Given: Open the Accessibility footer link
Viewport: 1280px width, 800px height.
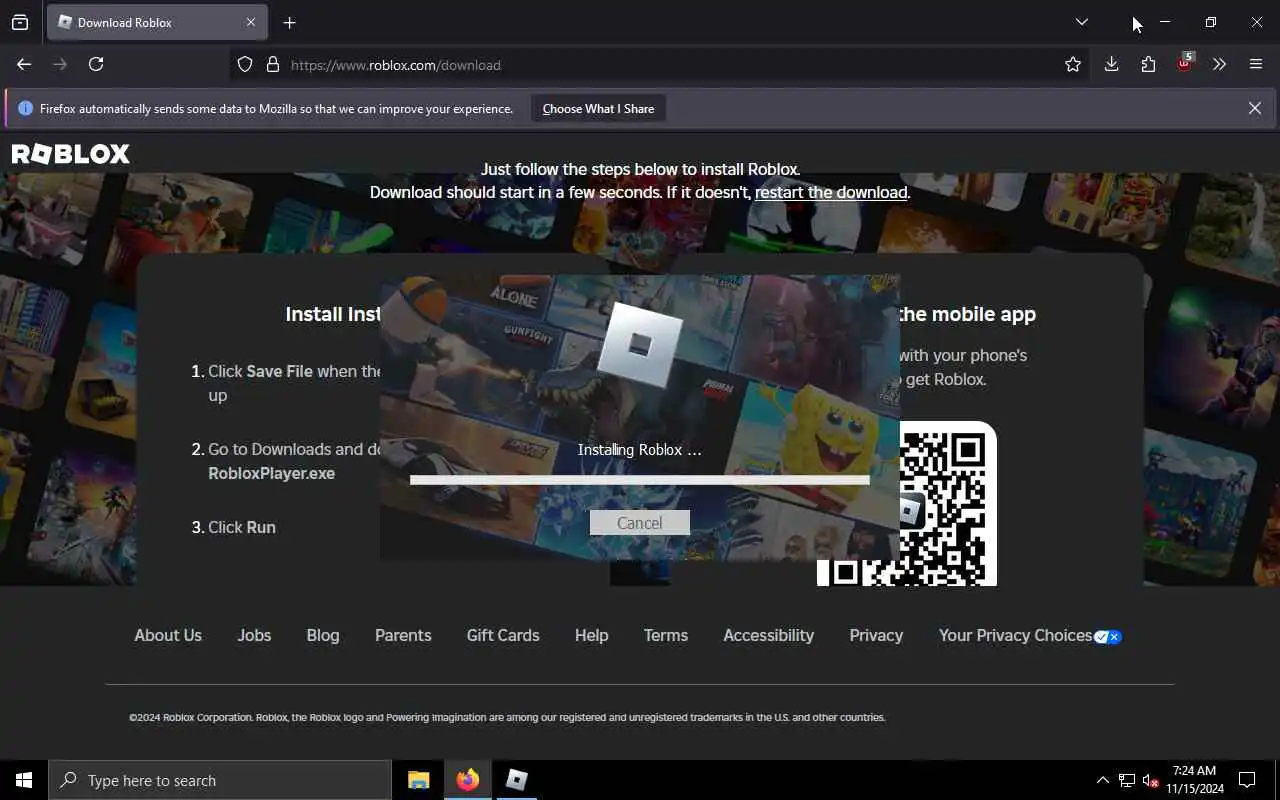Looking at the screenshot, I should coord(769,635).
